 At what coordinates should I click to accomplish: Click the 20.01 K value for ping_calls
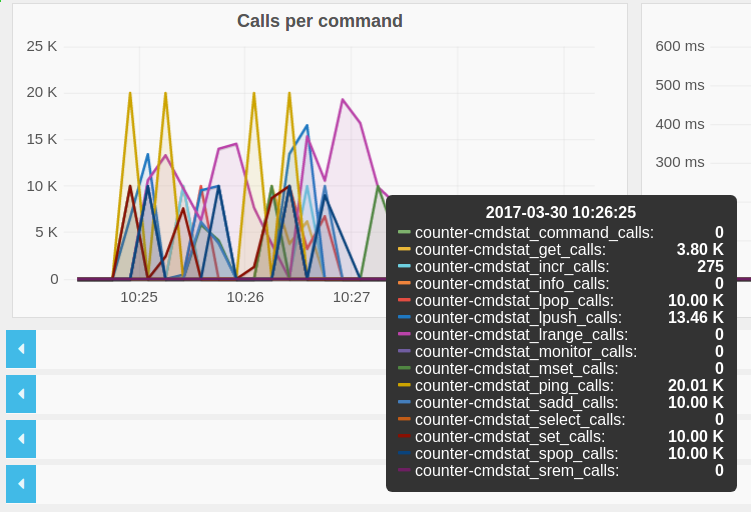(696, 386)
